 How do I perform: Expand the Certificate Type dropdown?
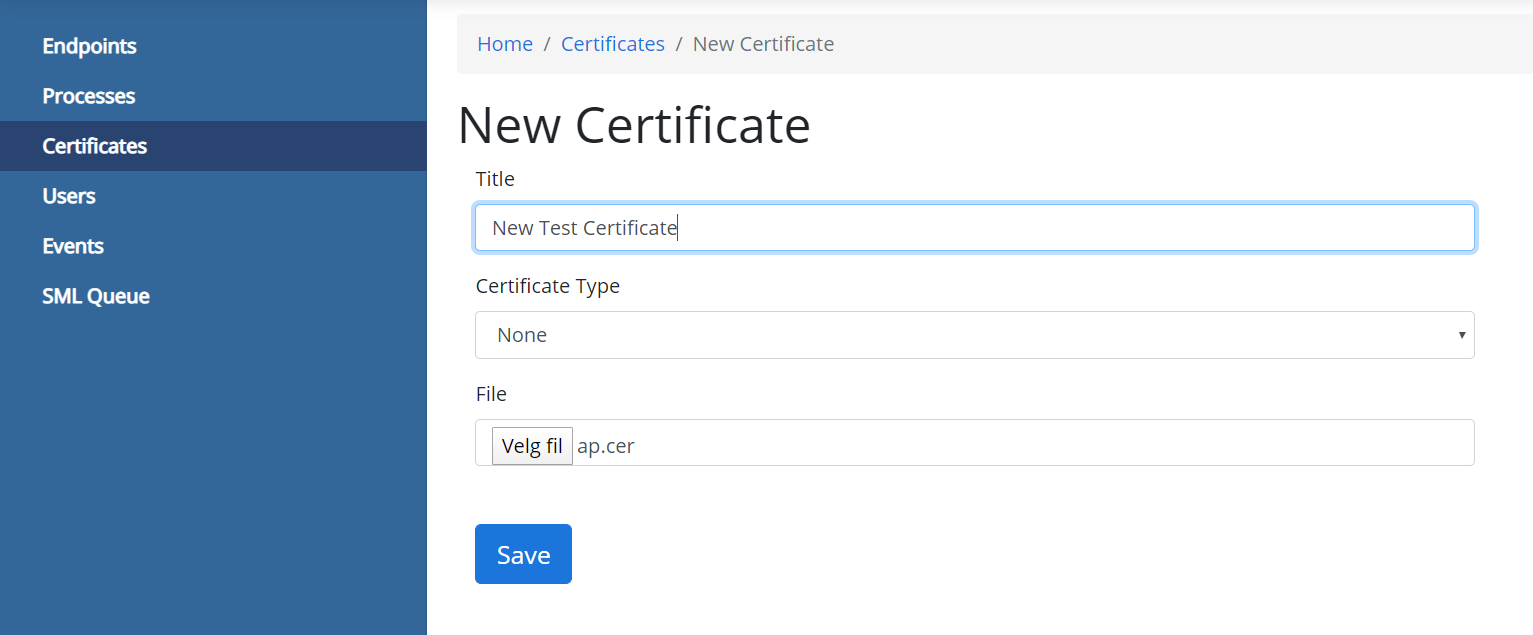pyautogui.click(x=975, y=335)
